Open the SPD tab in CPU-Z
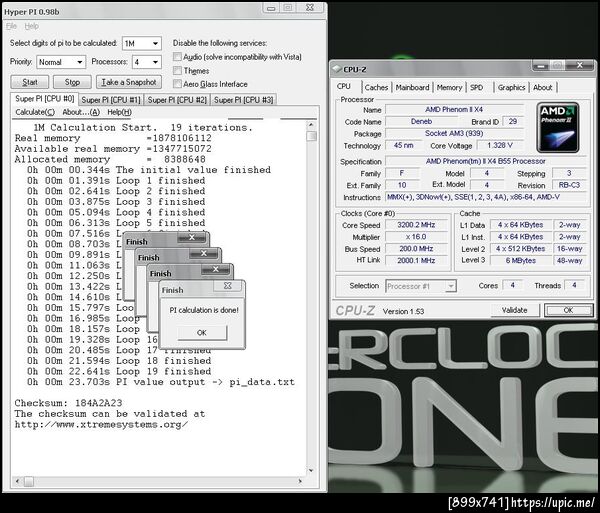 pyautogui.click(x=476, y=88)
